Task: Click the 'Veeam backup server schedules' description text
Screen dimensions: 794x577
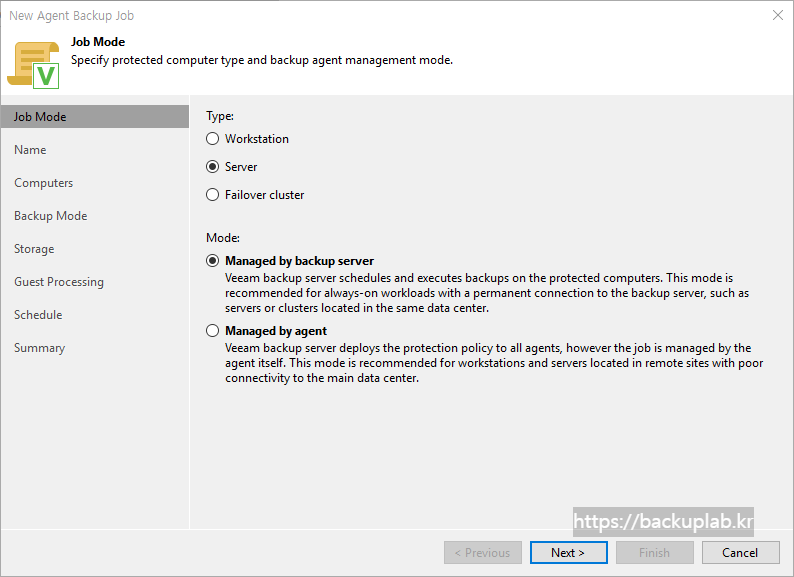Action: pyautogui.click(x=487, y=293)
